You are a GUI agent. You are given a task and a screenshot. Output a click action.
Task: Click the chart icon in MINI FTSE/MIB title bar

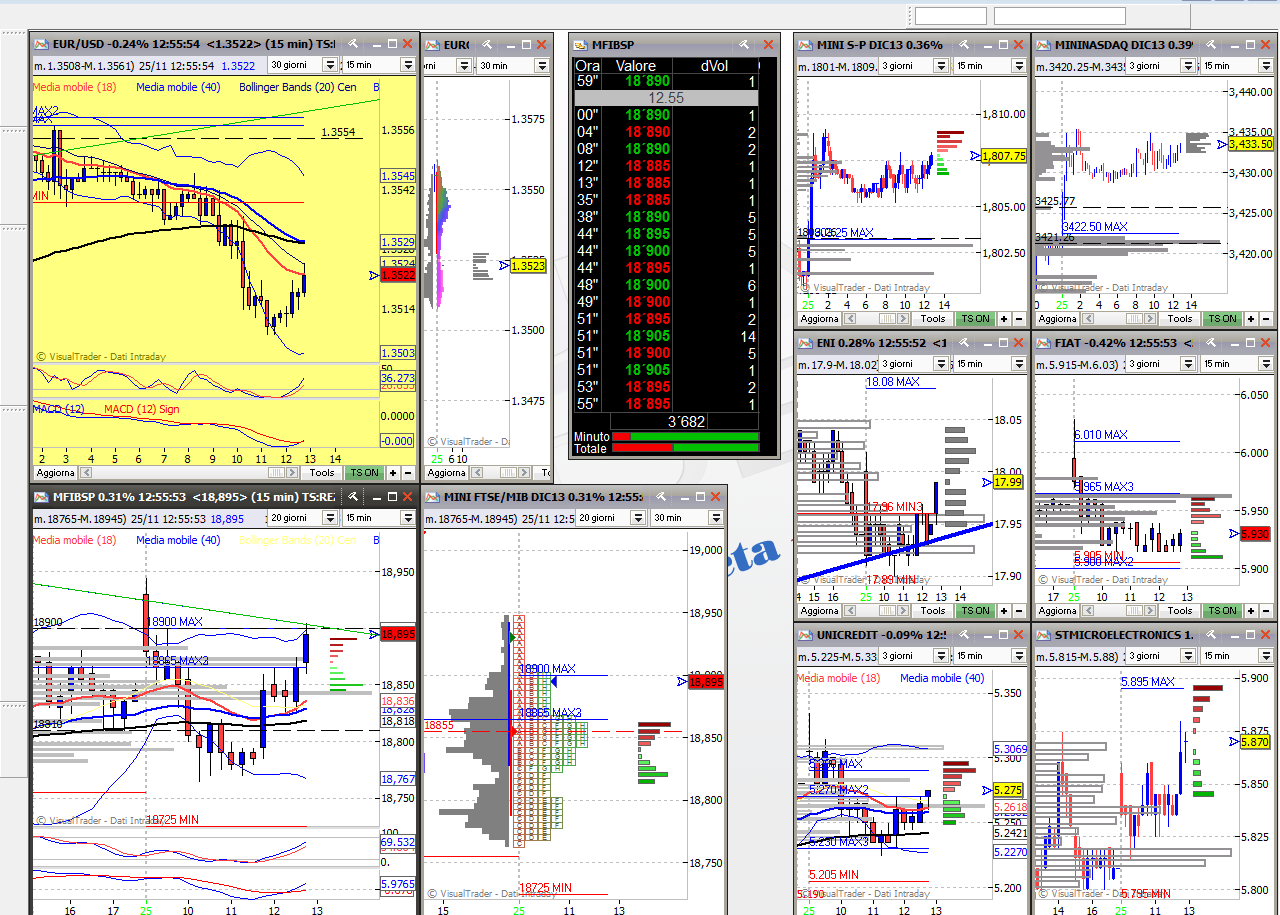click(433, 497)
